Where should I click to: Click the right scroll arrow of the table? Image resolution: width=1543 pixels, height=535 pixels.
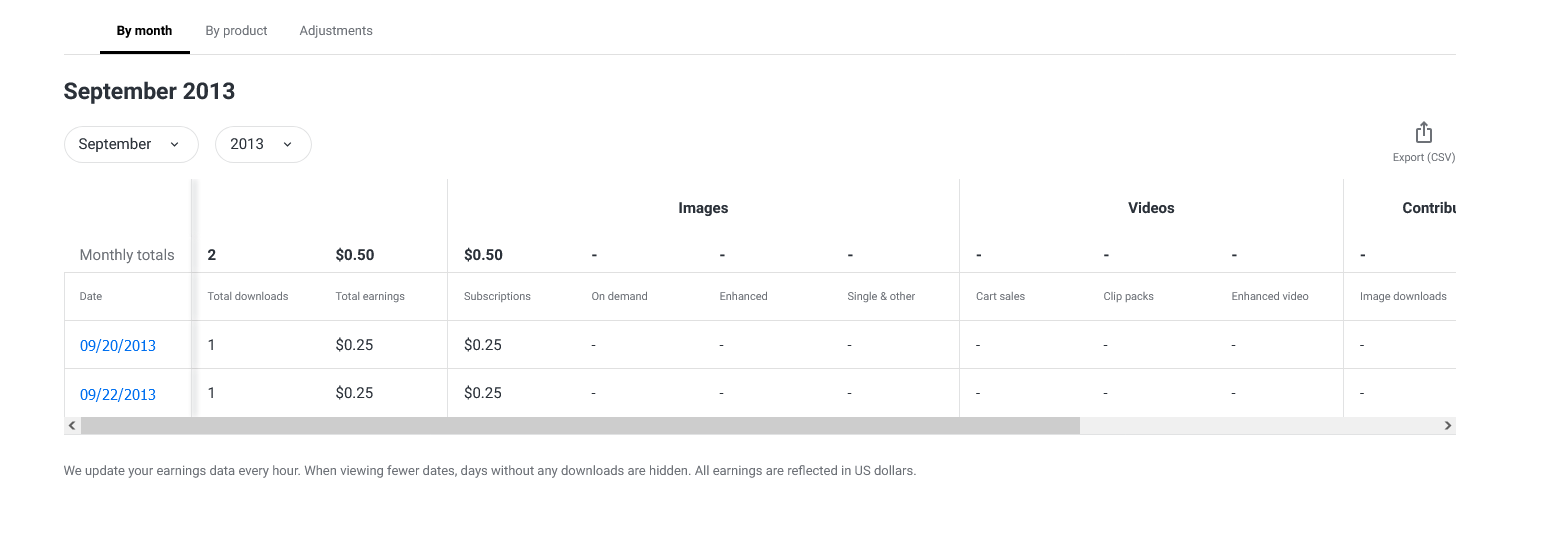(x=1447, y=426)
